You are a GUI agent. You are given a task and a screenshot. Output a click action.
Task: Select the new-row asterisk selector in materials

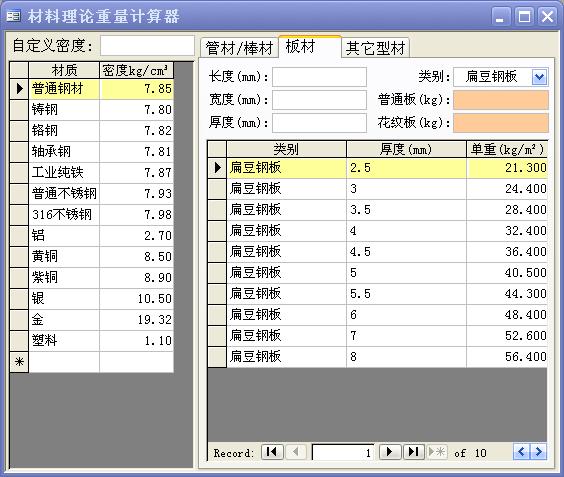click(19, 362)
